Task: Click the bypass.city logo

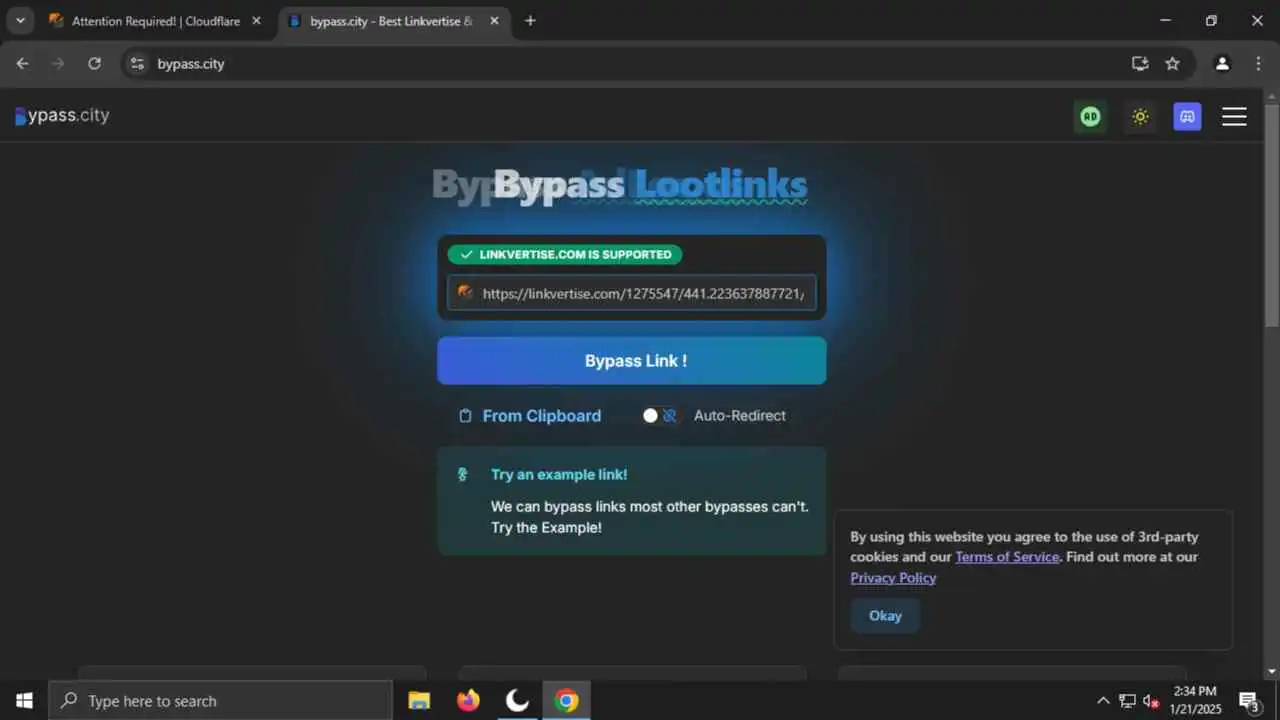Action: point(62,116)
